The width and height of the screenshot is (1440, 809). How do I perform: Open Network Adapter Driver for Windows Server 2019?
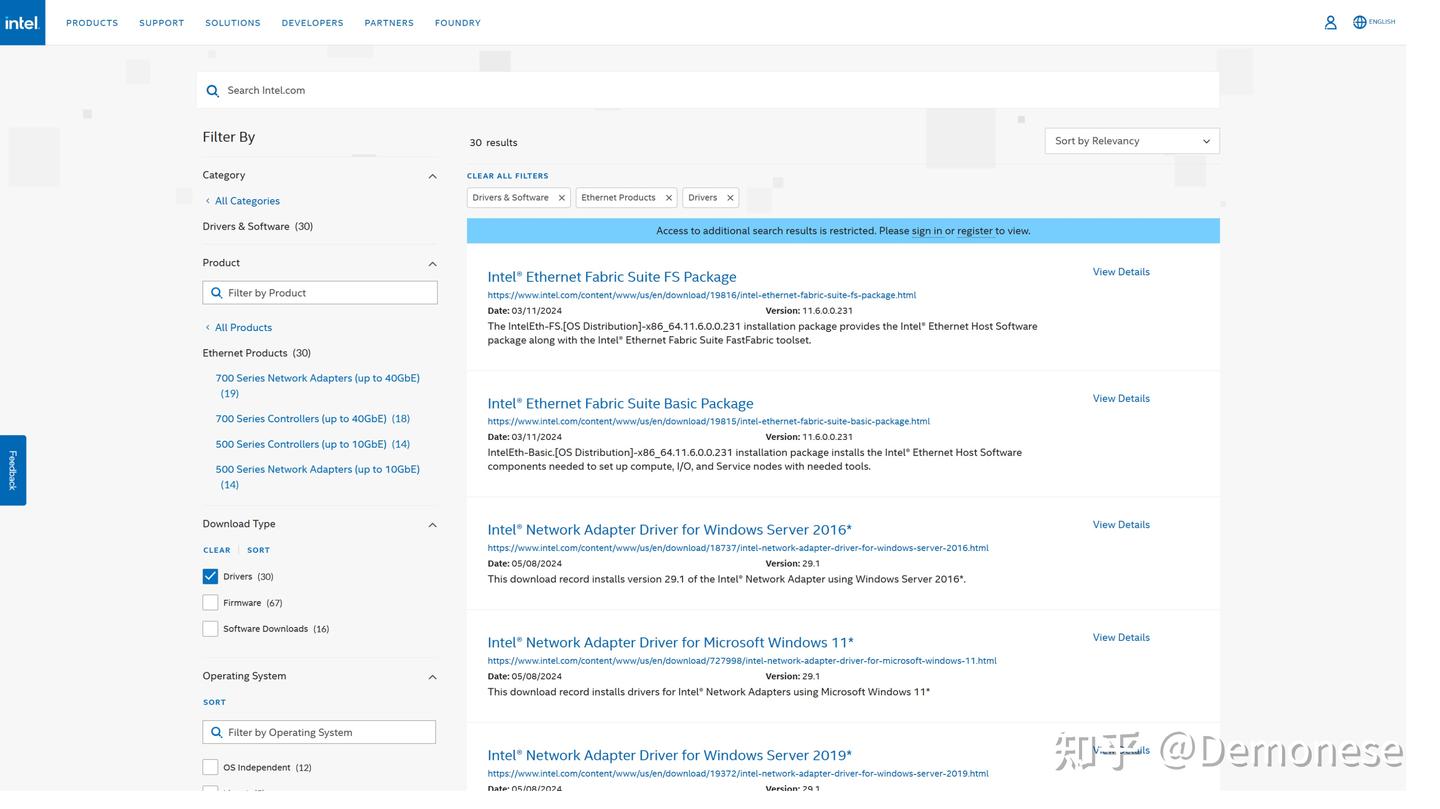click(x=670, y=756)
